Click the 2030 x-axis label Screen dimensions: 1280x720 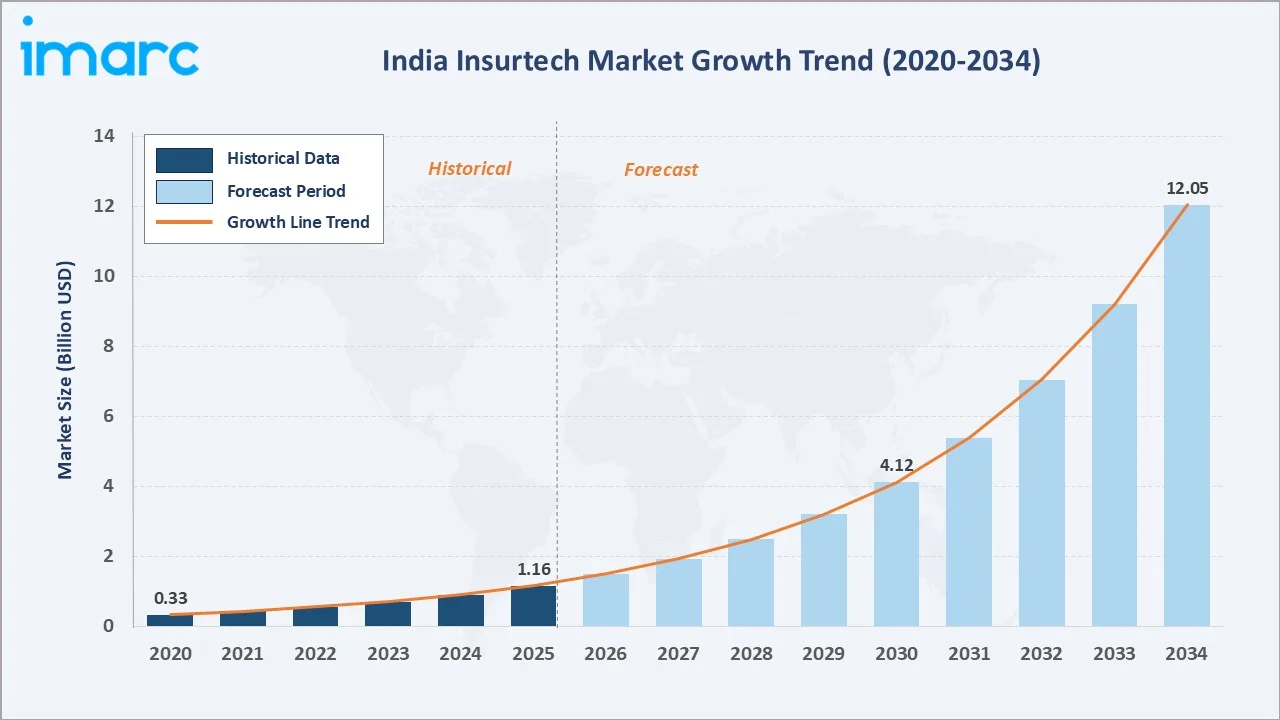(896, 653)
